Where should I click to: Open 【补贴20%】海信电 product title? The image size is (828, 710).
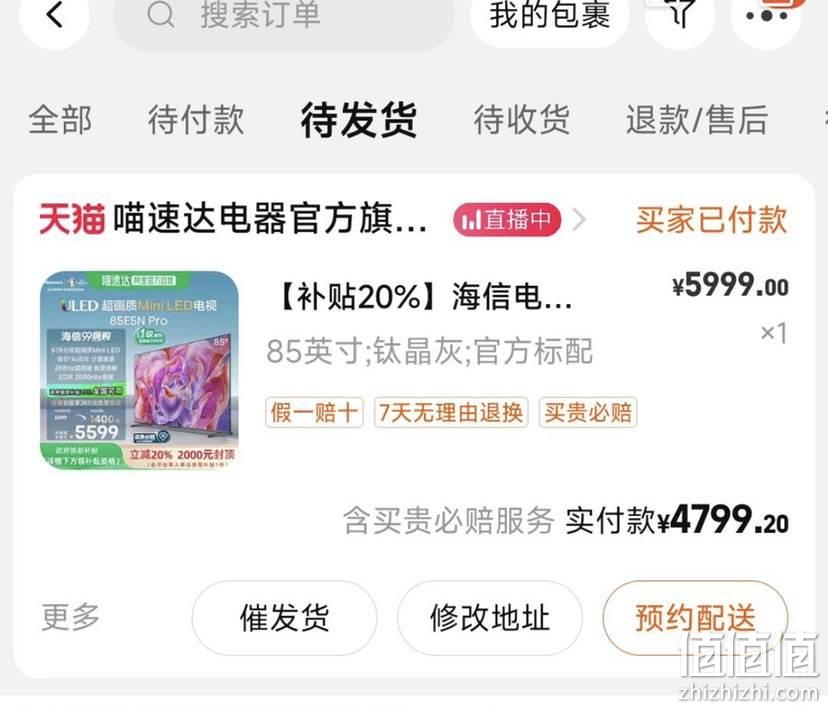pyautogui.click(x=424, y=296)
